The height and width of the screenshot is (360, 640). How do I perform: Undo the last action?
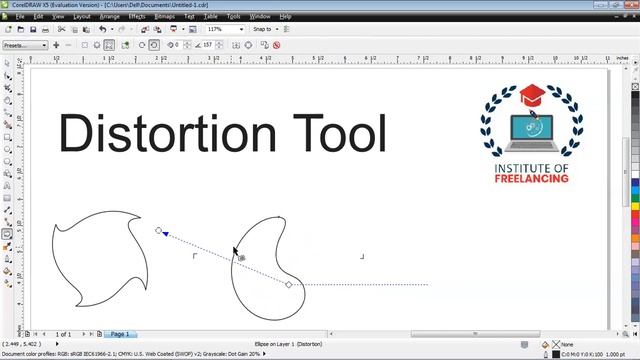tap(102, 29)
